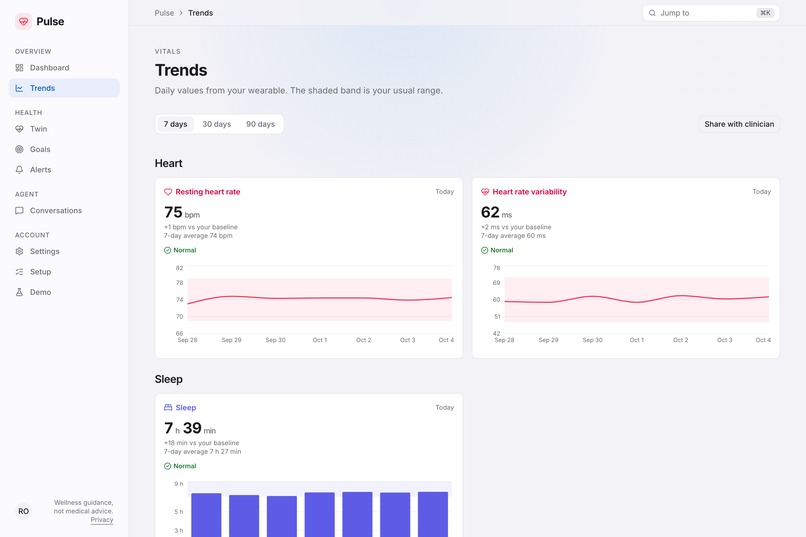
Task: Click Today label on Sleep card
Action: (x=445, y=408)
